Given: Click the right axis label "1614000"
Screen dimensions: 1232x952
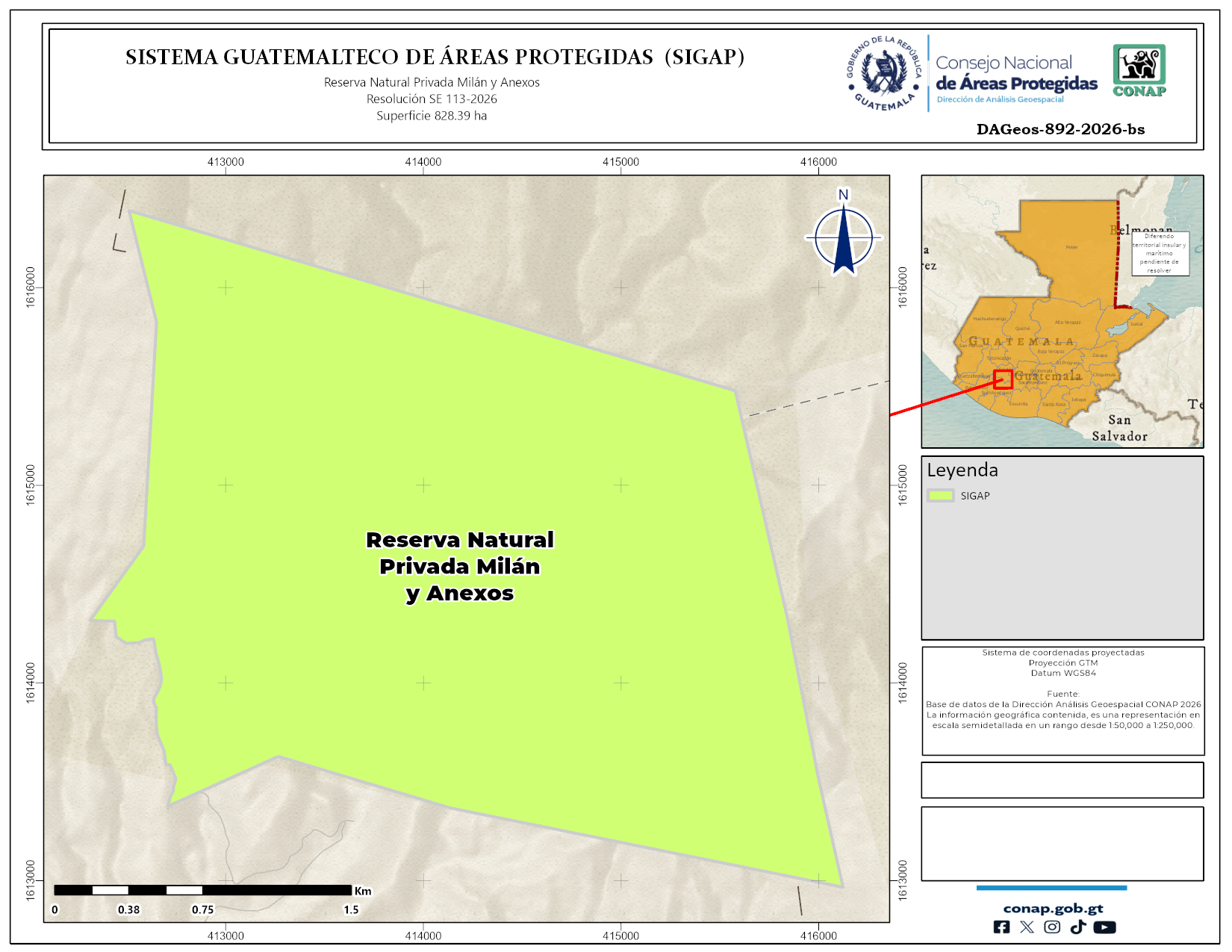Looking at the screenshot, I should pyautogui.click(x=903, y=682).
